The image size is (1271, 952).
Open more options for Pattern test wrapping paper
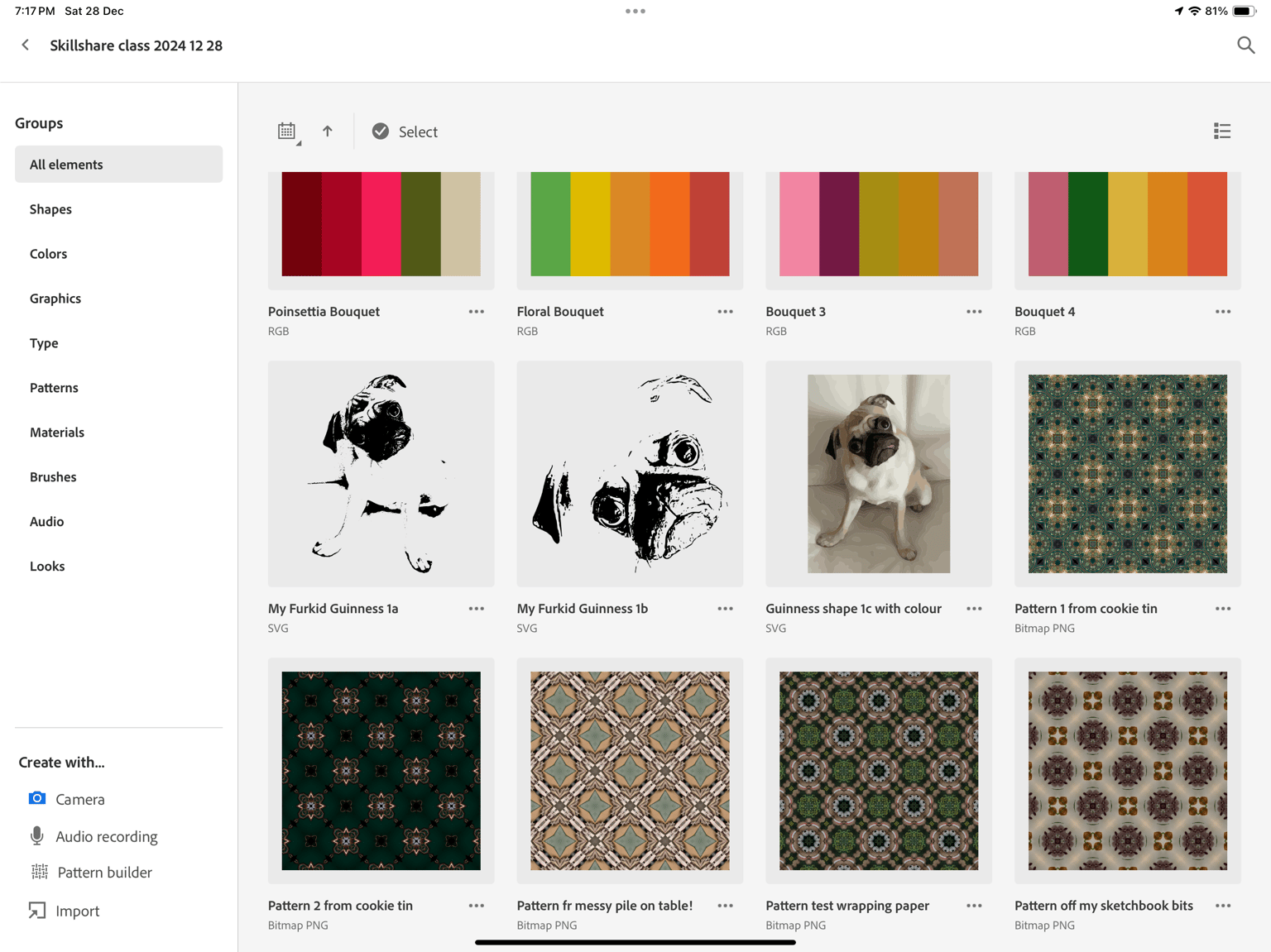click(x=974, y=906)
